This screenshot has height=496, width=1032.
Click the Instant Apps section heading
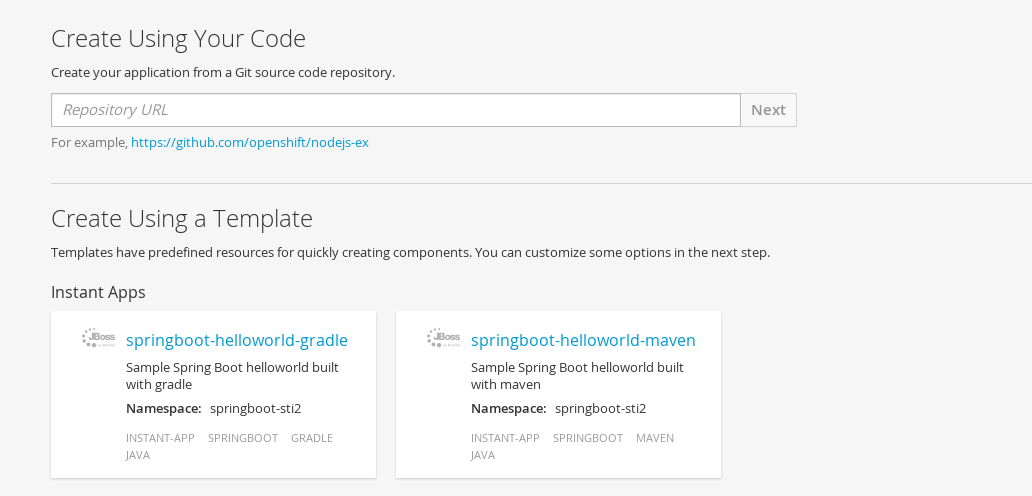tap(98, 292)
